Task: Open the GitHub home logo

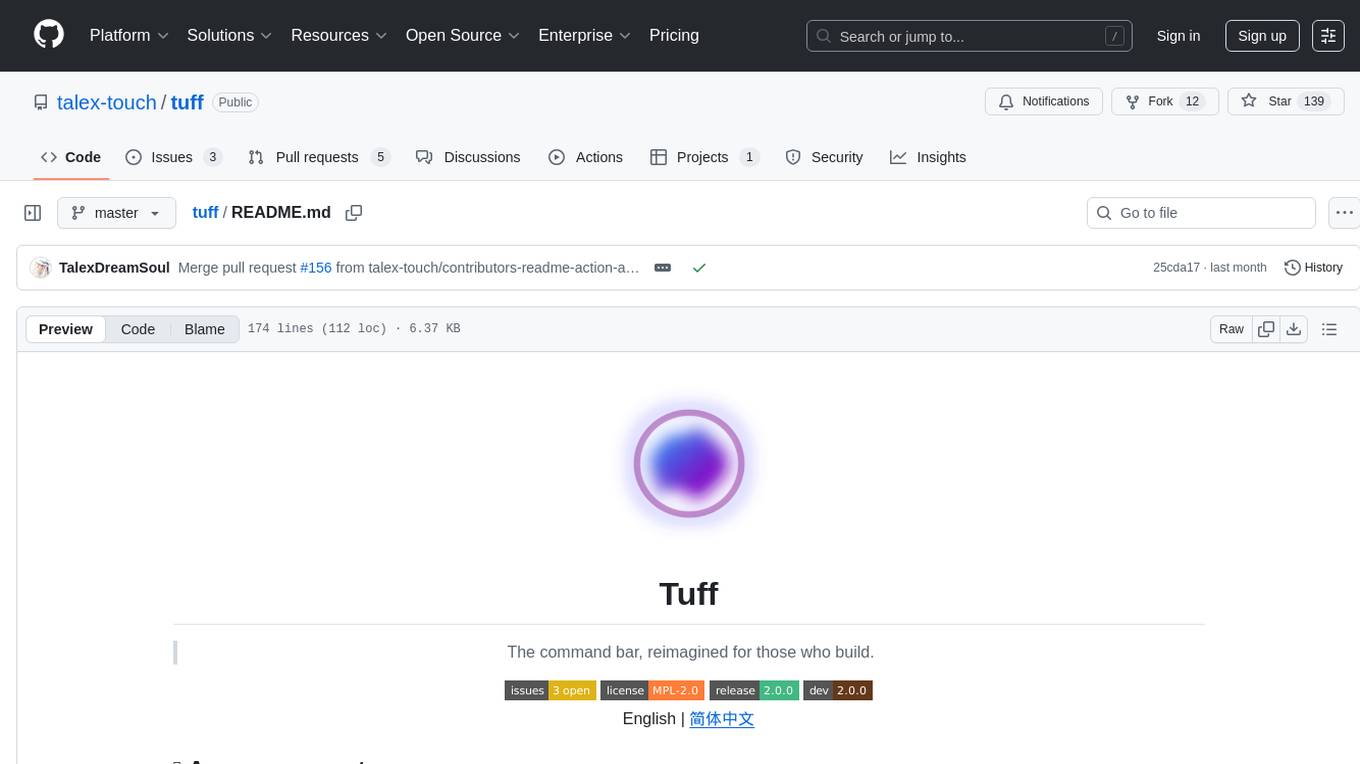Action: coord(49,35)
